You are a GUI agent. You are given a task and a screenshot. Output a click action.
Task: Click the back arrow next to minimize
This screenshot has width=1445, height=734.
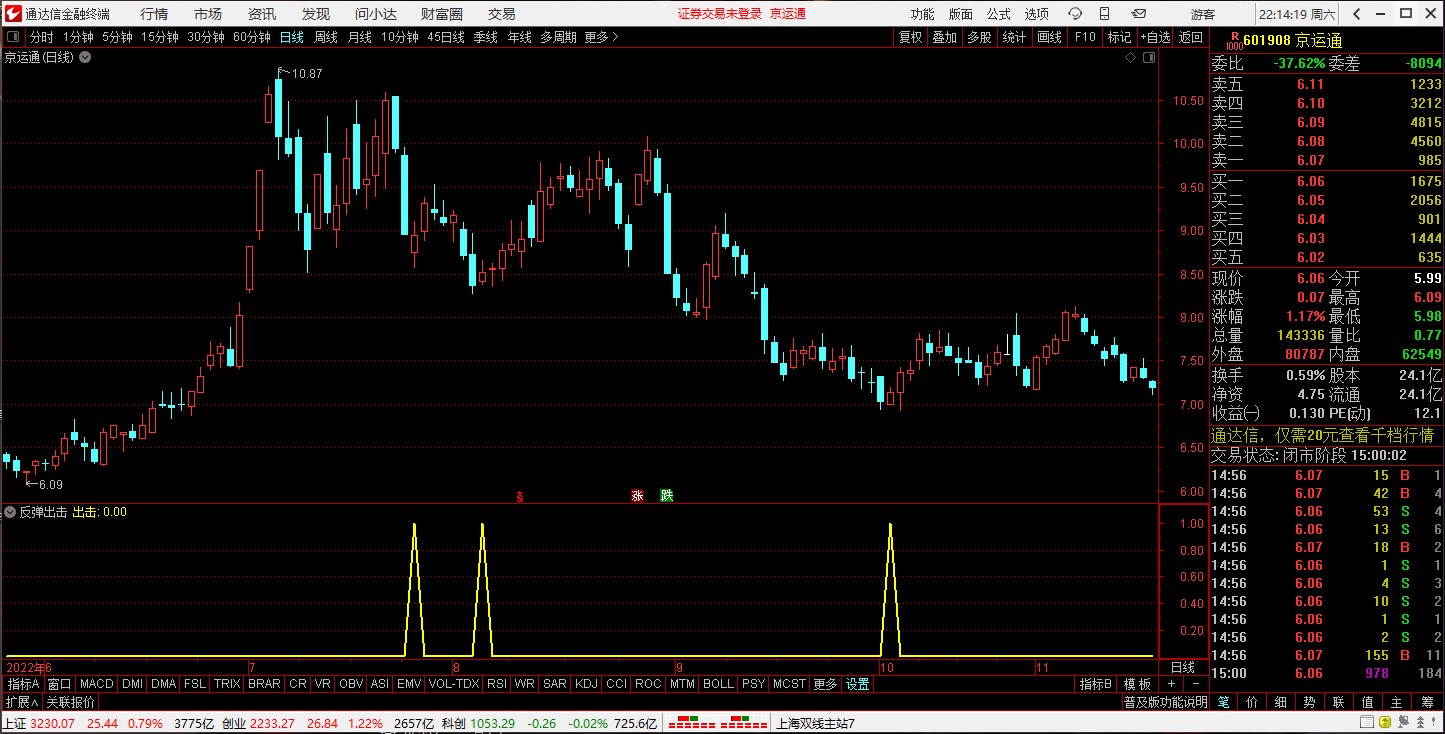(x=1356, y=14)
